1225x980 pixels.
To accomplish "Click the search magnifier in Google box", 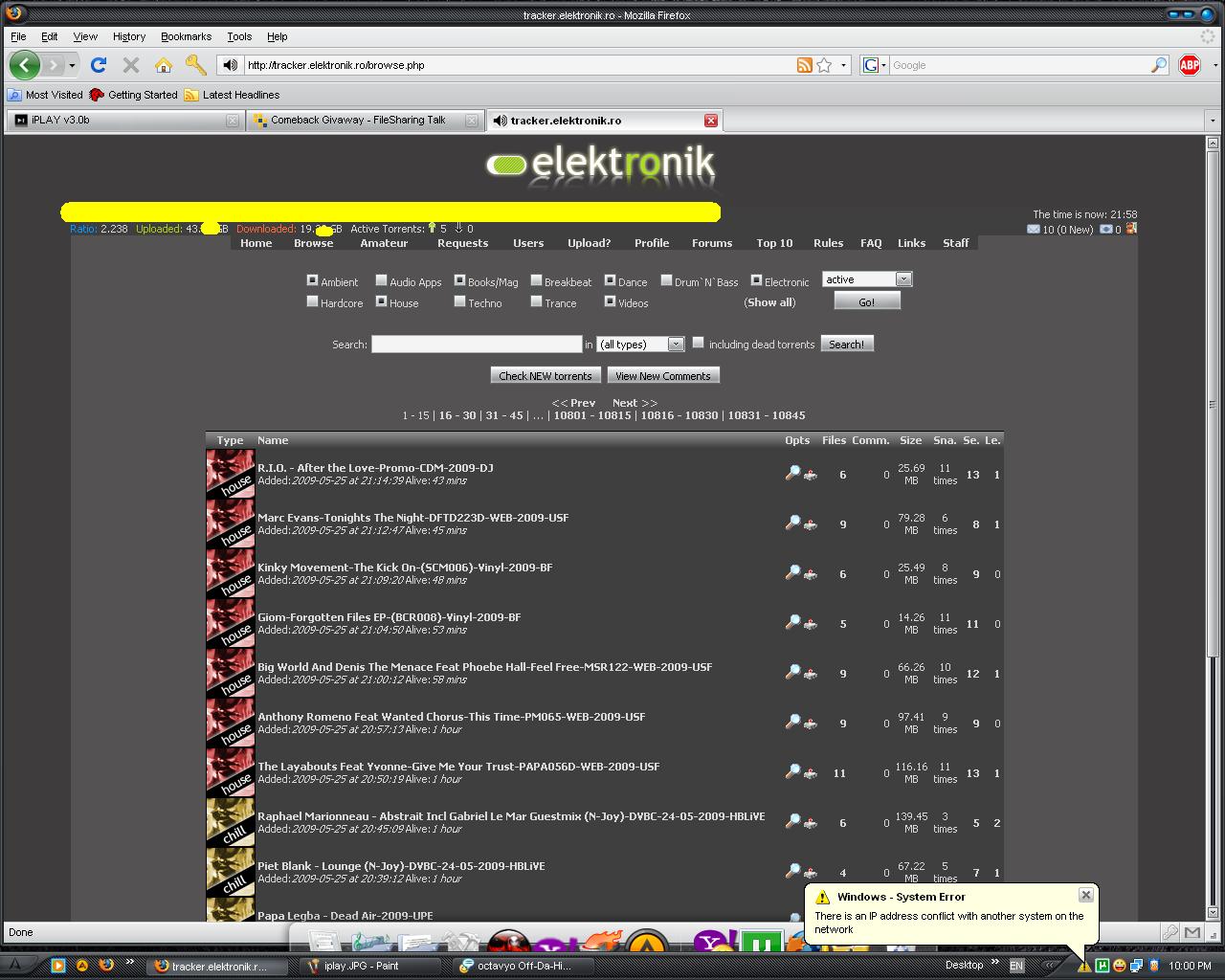I will (1158, 65).
